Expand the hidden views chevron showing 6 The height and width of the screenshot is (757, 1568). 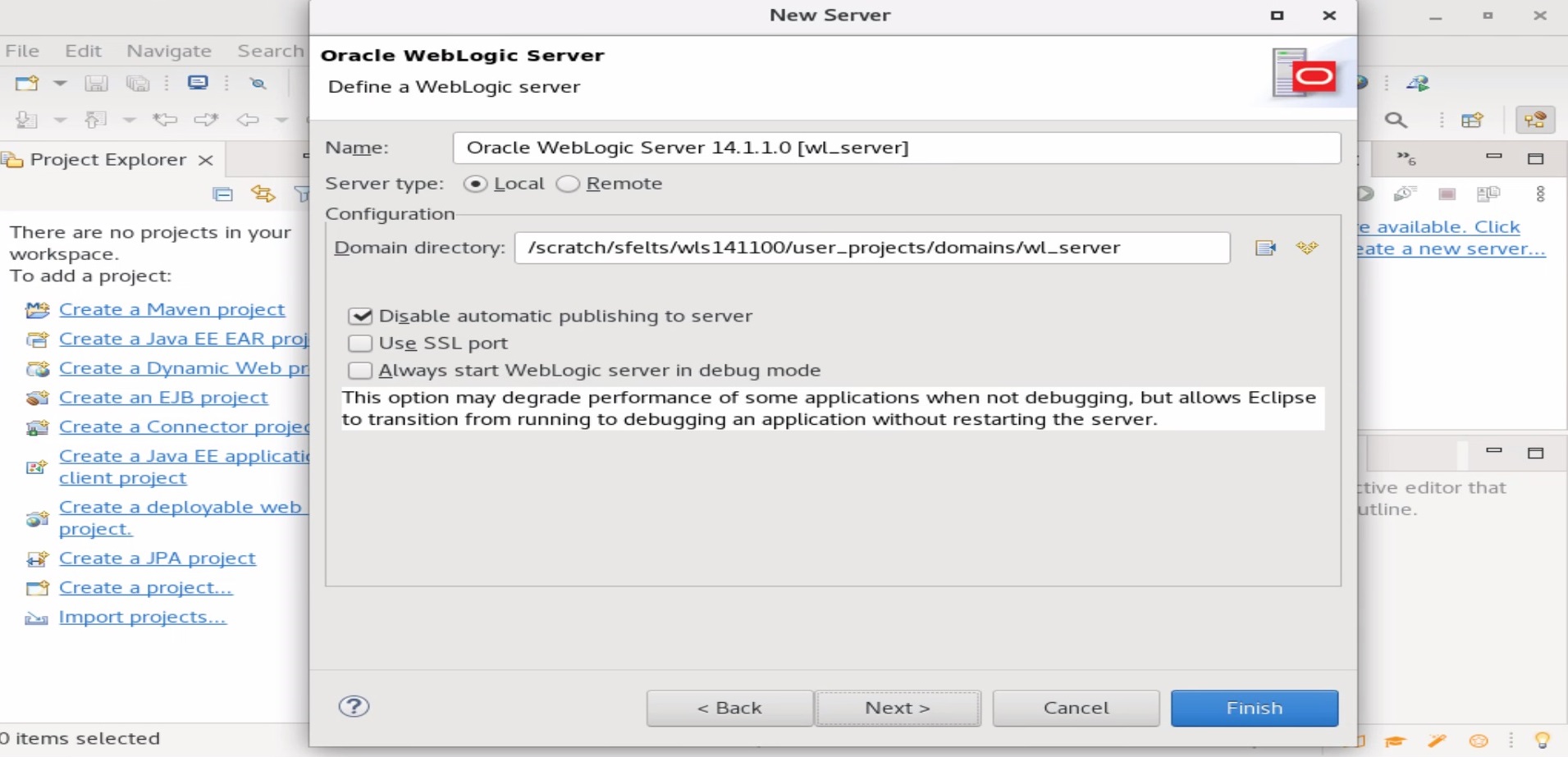click(1406, 158)
